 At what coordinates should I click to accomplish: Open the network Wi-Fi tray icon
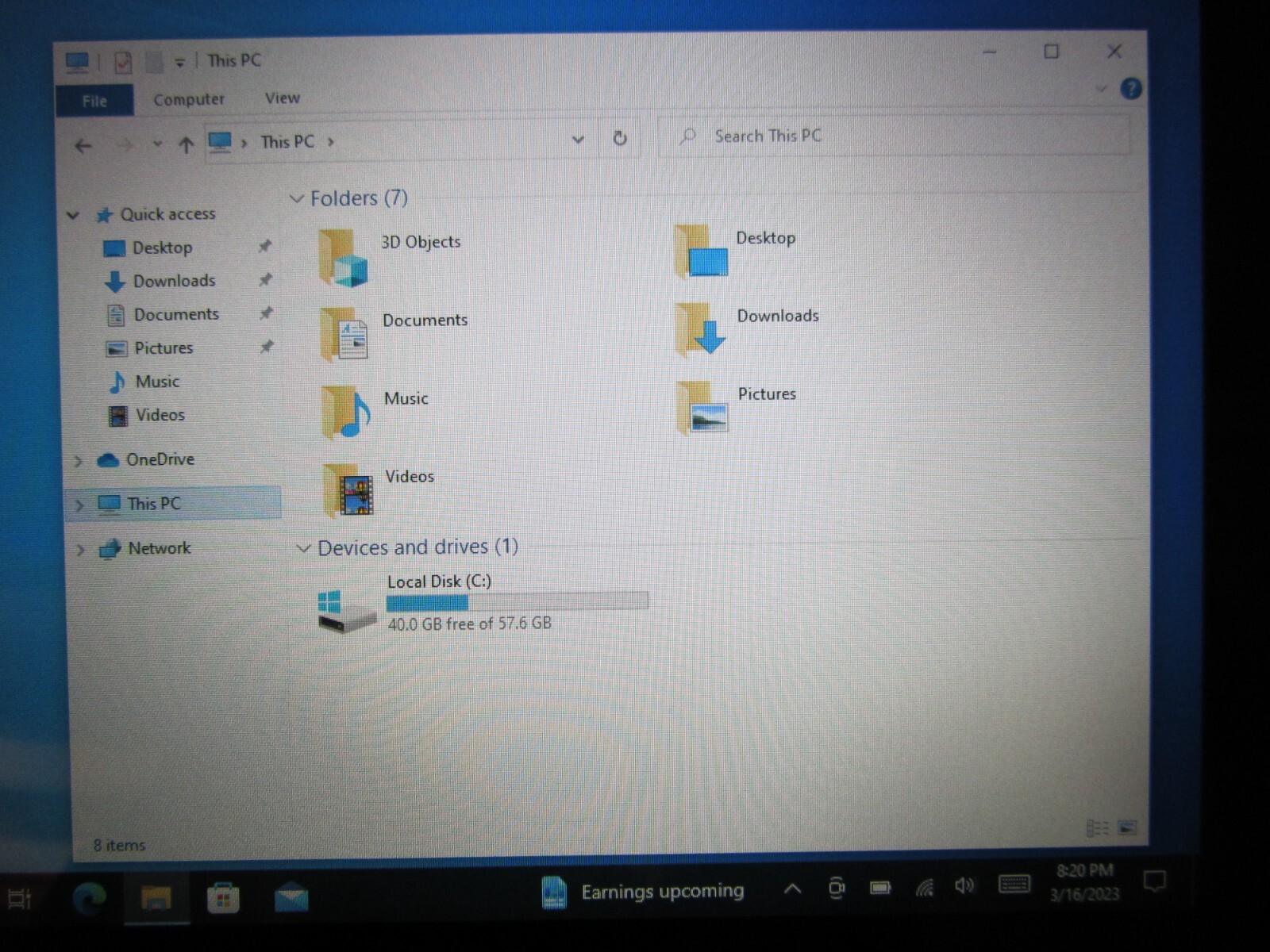click(x=924, y=888)
